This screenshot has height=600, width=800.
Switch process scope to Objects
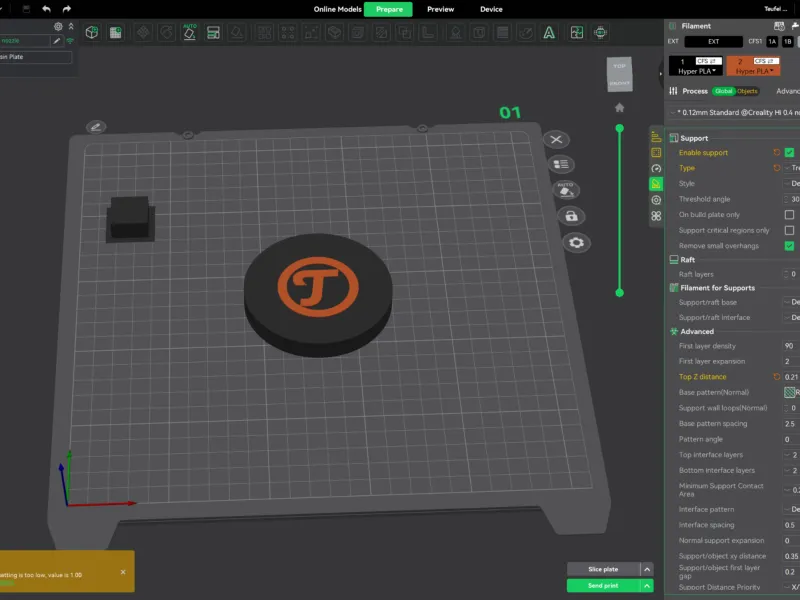point(747,91)
